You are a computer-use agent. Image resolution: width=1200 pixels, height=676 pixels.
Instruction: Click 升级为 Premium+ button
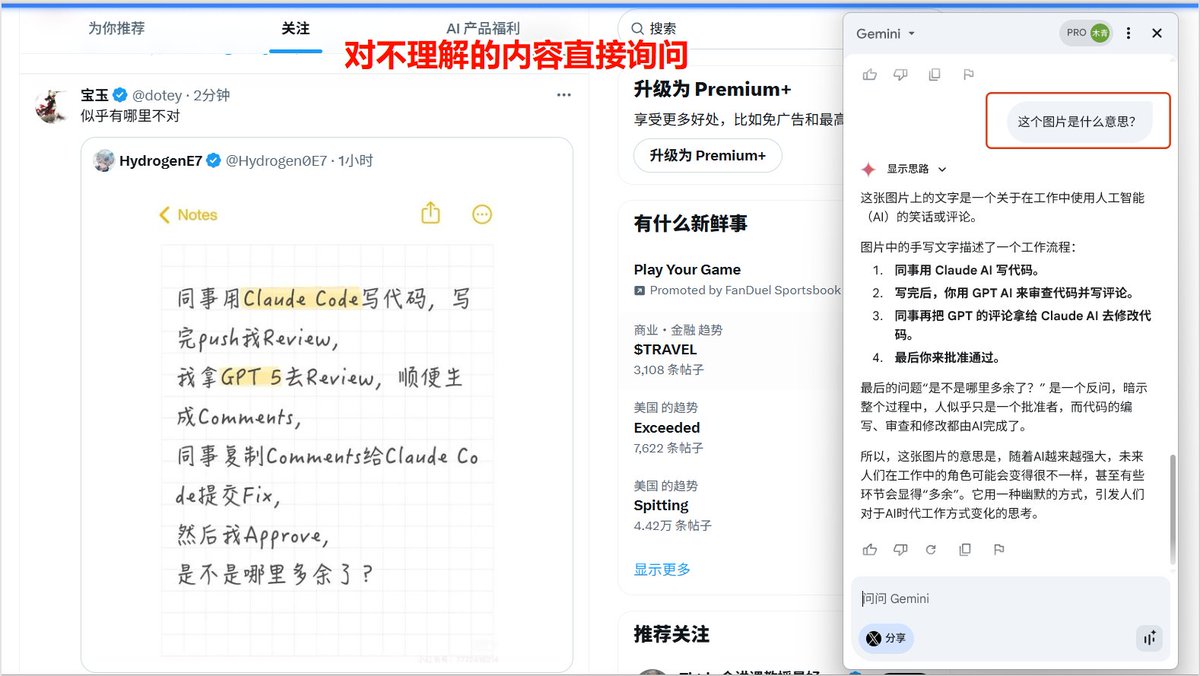point(708,155)
